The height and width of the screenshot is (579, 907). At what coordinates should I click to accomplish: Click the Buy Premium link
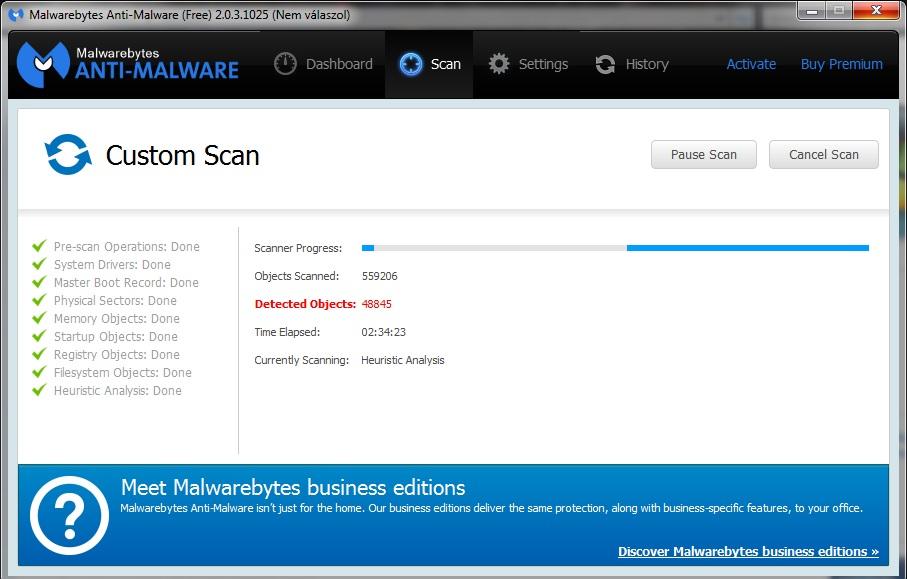(x=842, y=64)
